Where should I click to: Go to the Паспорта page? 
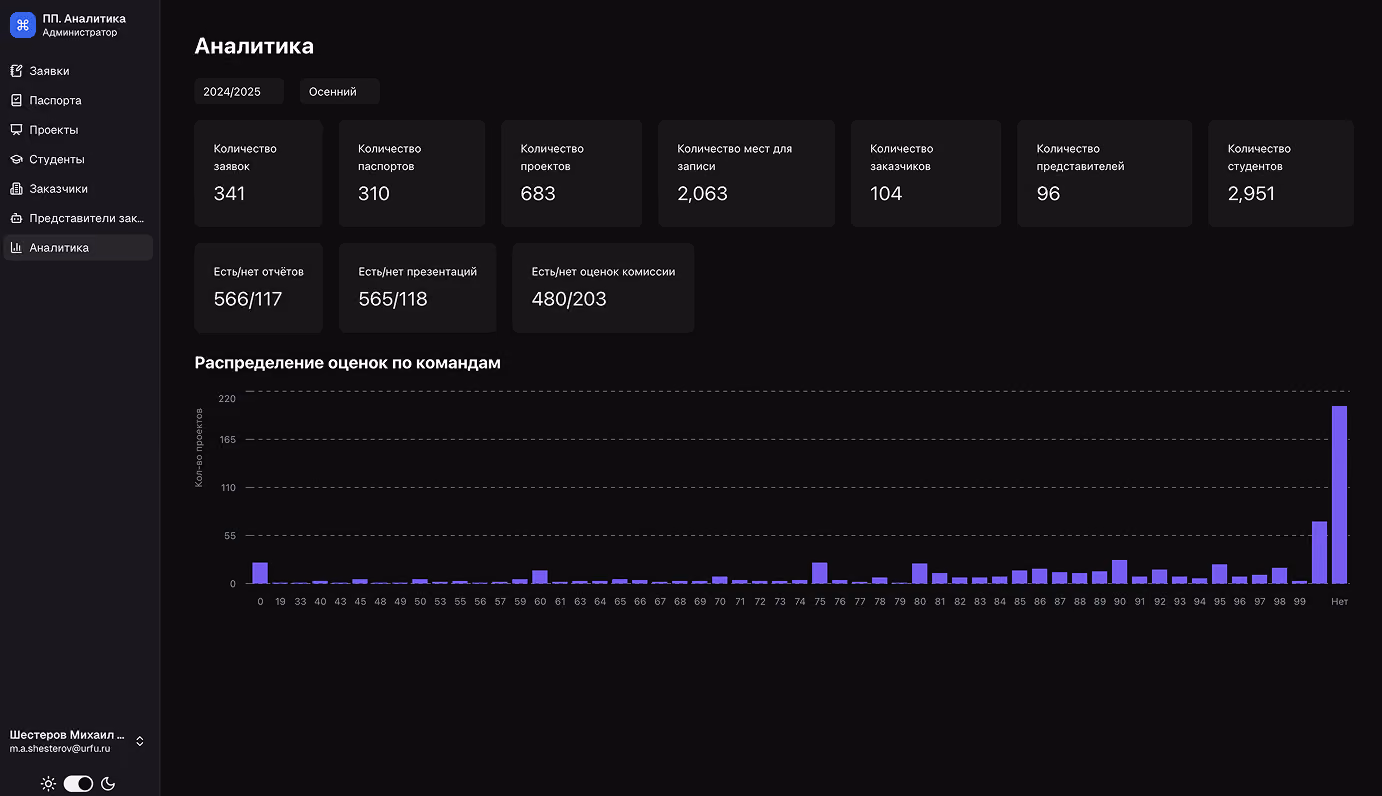tap(78, 100)
